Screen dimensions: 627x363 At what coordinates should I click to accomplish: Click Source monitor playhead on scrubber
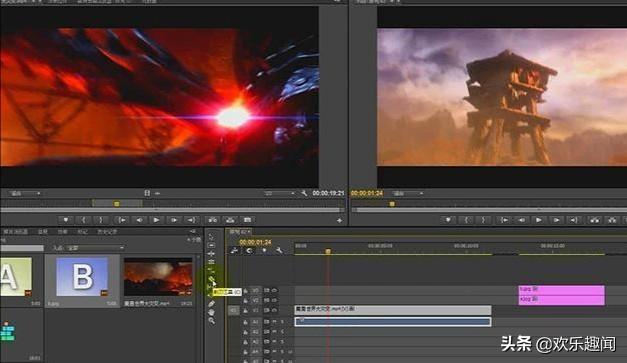pyautogui.click(x=116, y=204)
